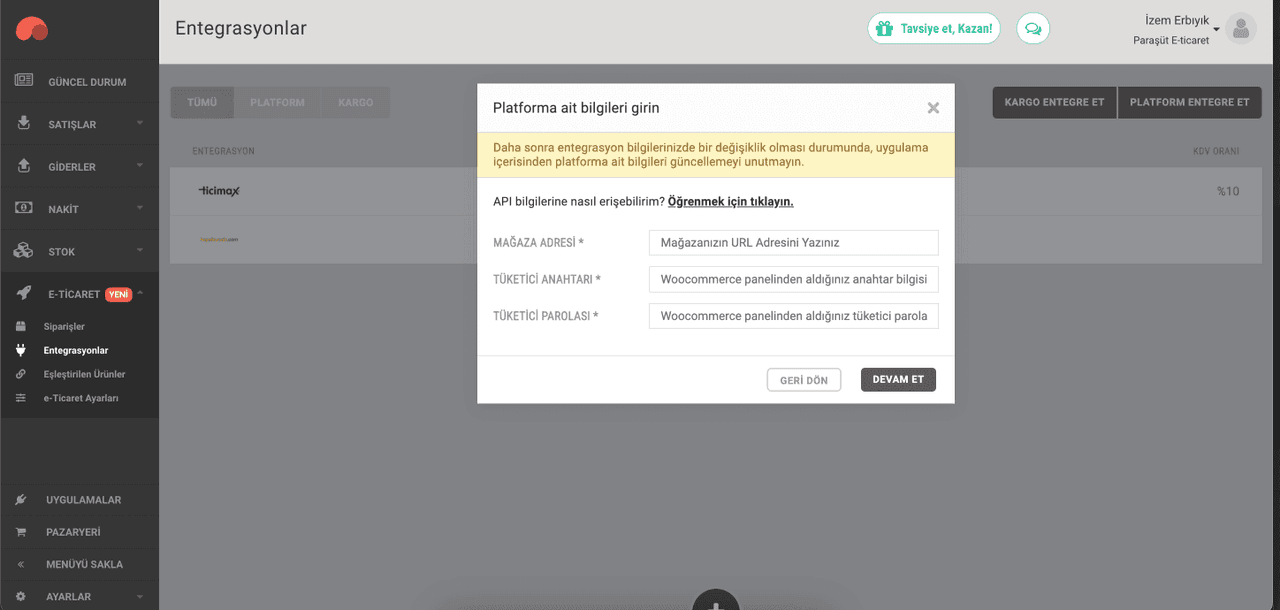Open Eşleştirilen Ürünler submenu item
This screenshot has height=610, width=1280.
tap(84, 374)
